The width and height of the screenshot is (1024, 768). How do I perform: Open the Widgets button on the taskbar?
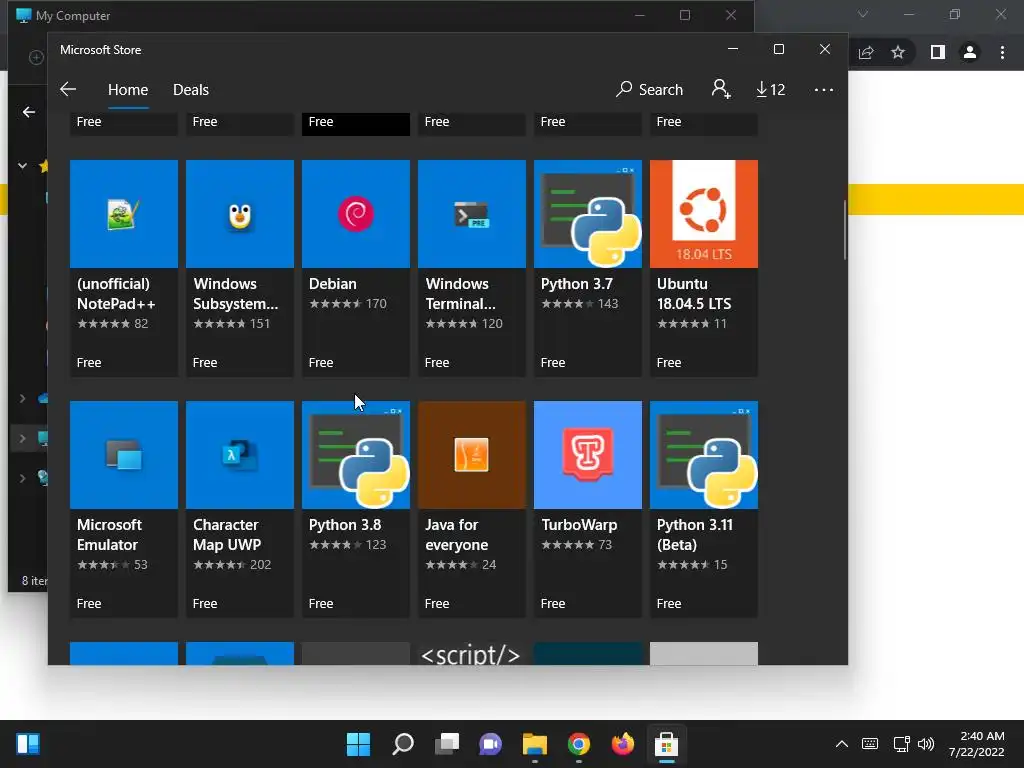point(28,744)
